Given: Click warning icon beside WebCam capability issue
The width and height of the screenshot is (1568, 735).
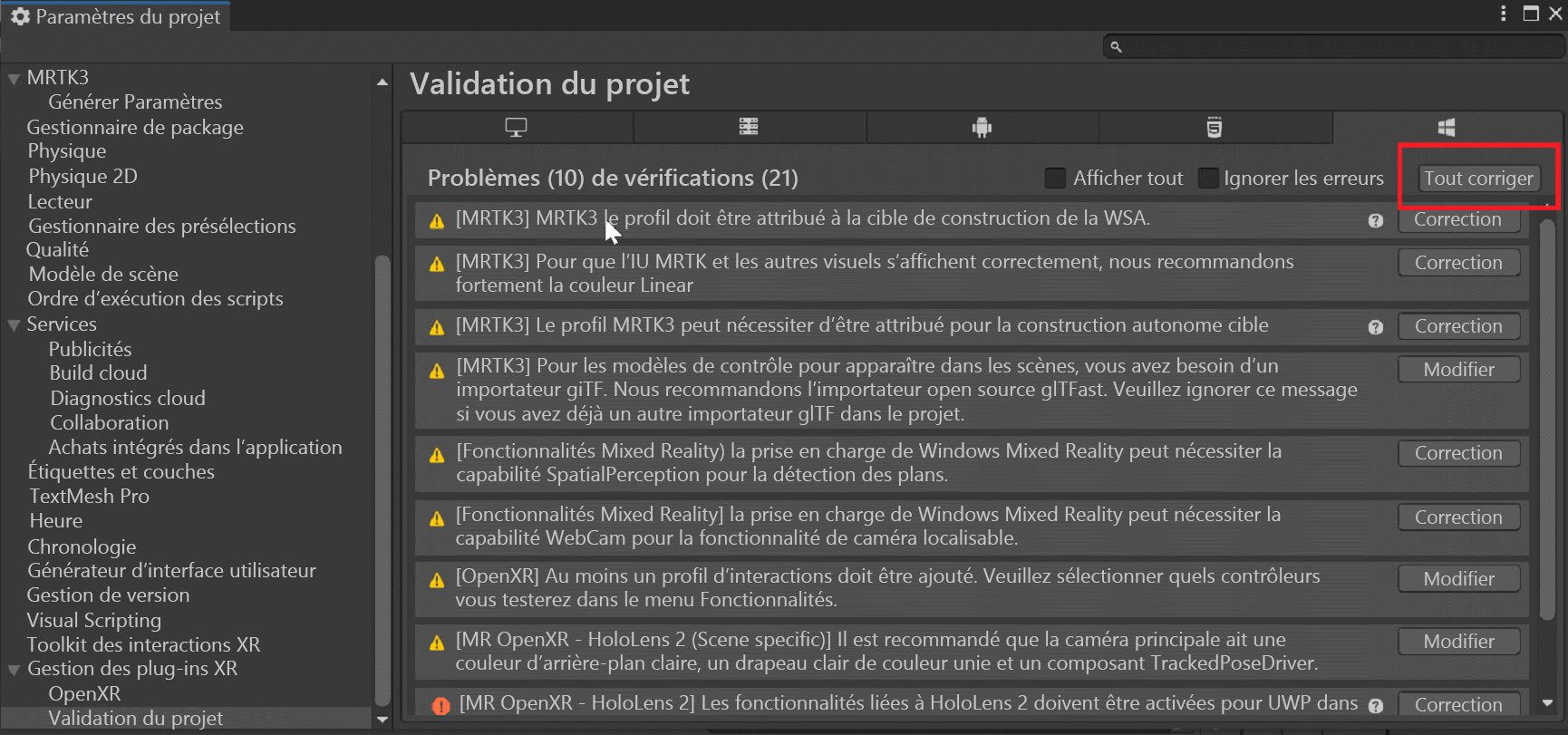Looking at the screenshot, I should pyautogui.click(x=437, y=518).
